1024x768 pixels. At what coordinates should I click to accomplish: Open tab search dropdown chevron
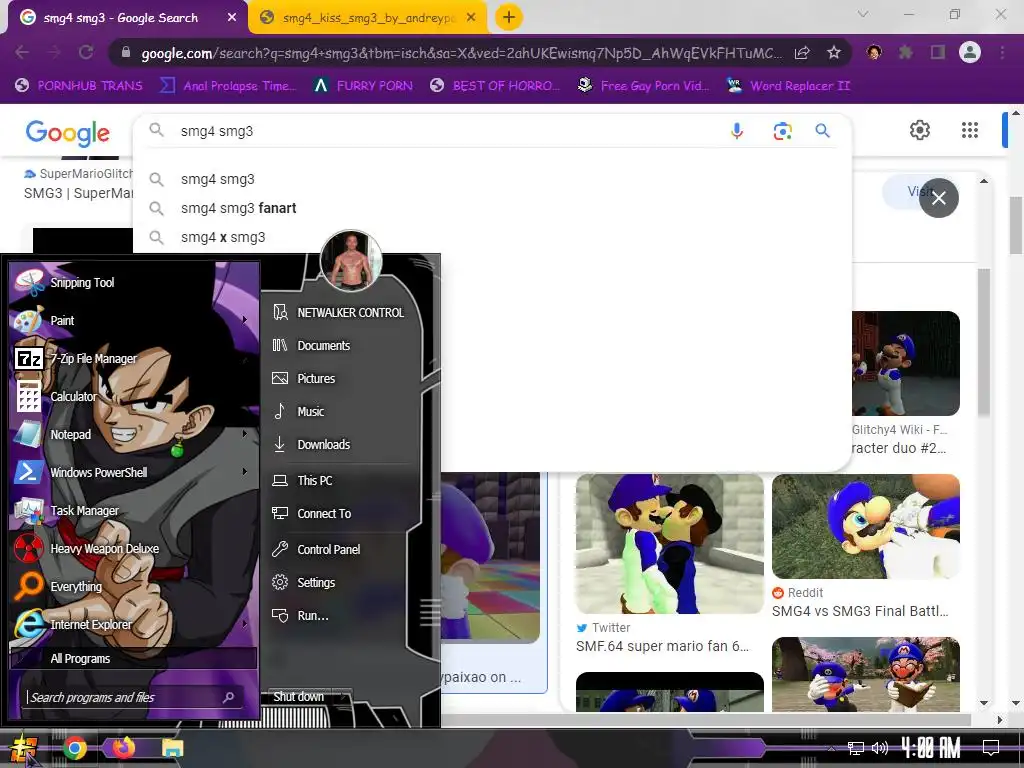(863, 14)
